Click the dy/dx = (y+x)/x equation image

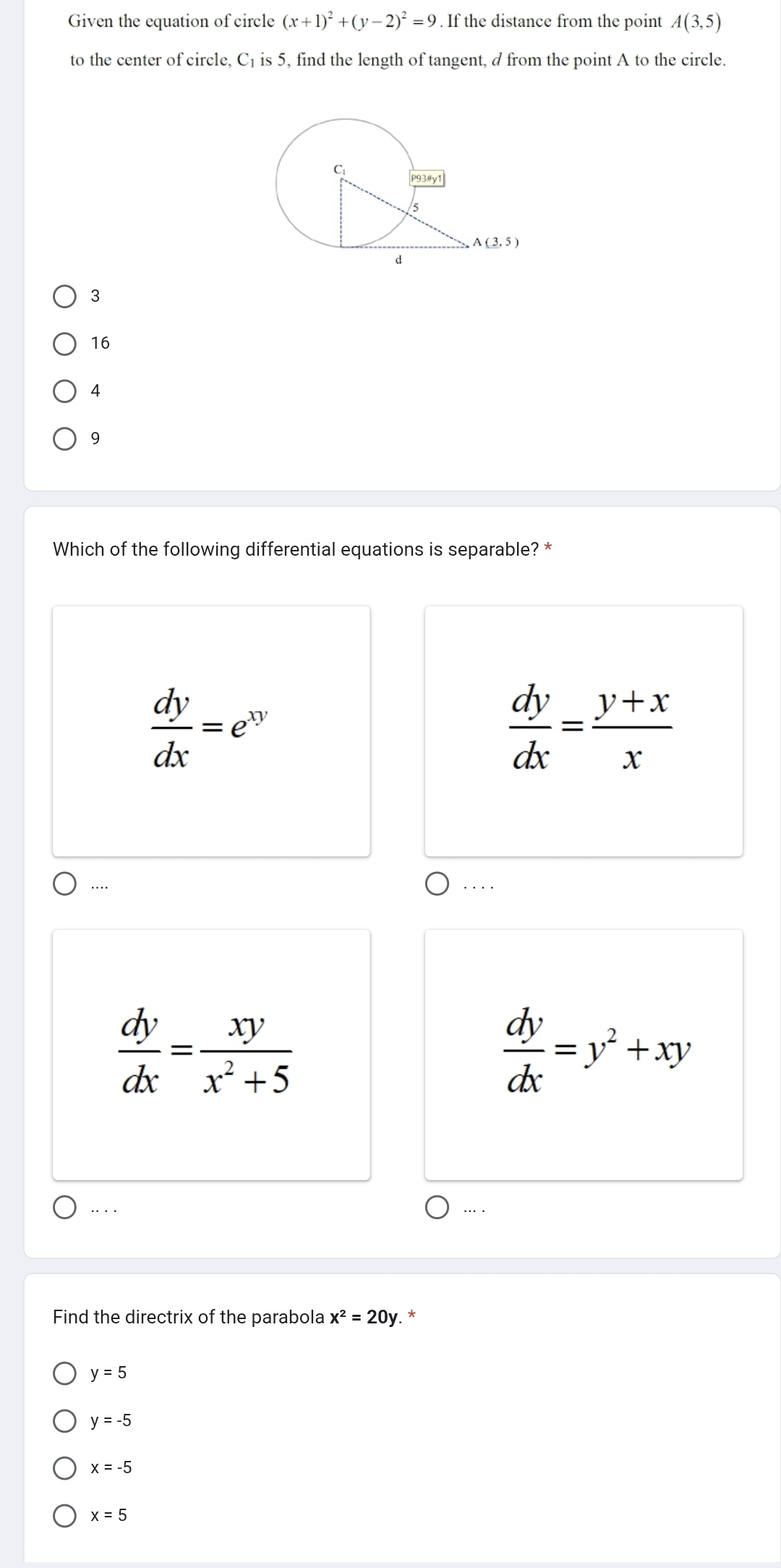click(584, 731)
